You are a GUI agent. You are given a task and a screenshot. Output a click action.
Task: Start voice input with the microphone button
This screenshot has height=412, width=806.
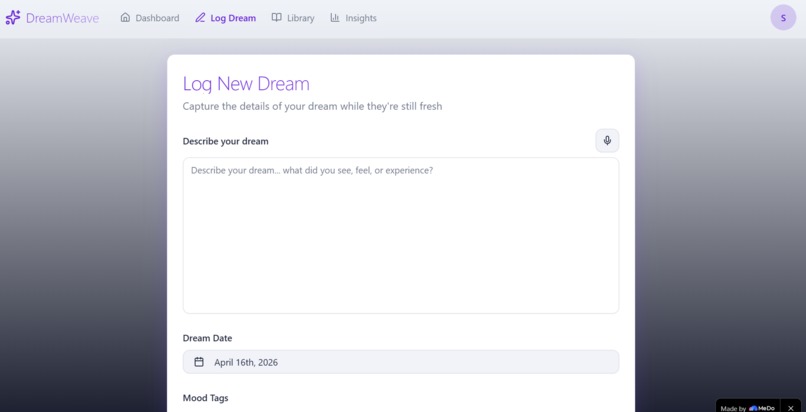(607, 141)
